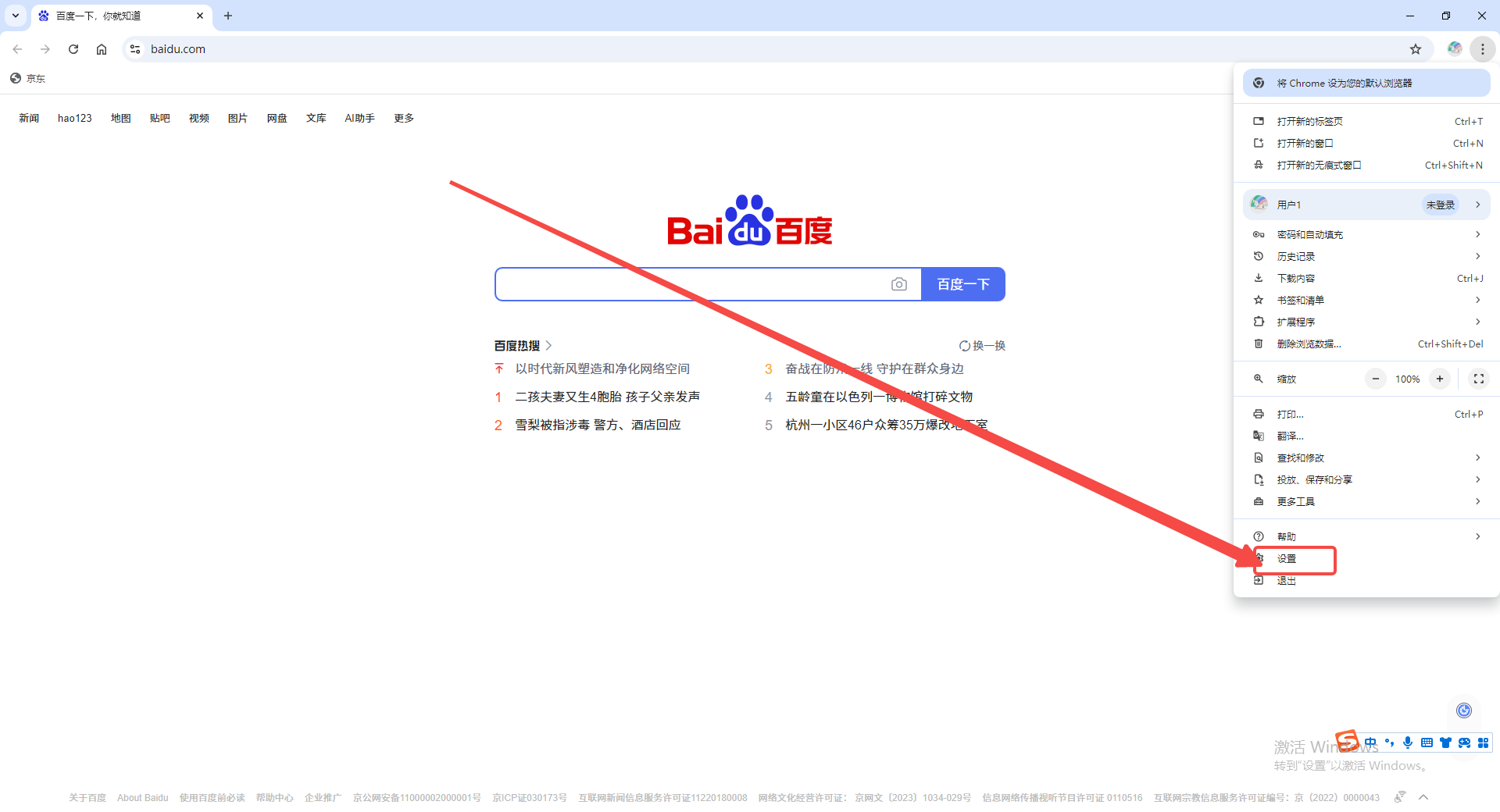Open 设置 from the Chrome menu
Screen dimensions: 1500x812
coord(1366,558)
